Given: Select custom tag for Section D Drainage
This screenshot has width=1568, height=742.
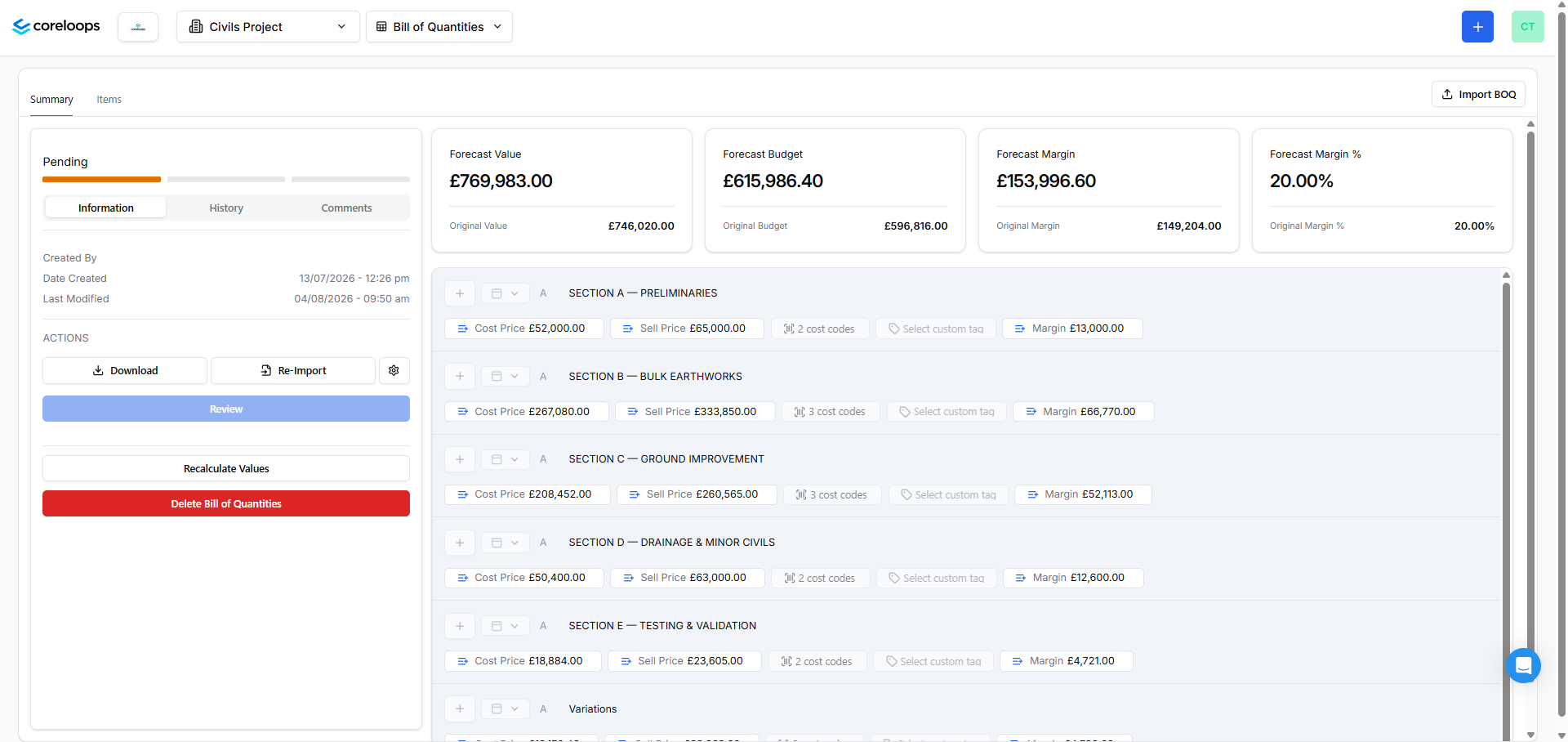Looking at the screenshot, I should click(937, 578).
